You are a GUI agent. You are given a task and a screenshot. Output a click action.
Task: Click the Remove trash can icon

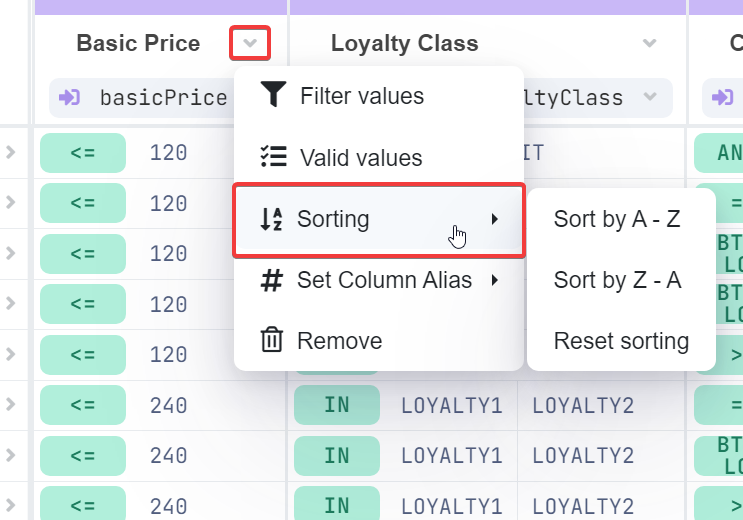point(272,341)
